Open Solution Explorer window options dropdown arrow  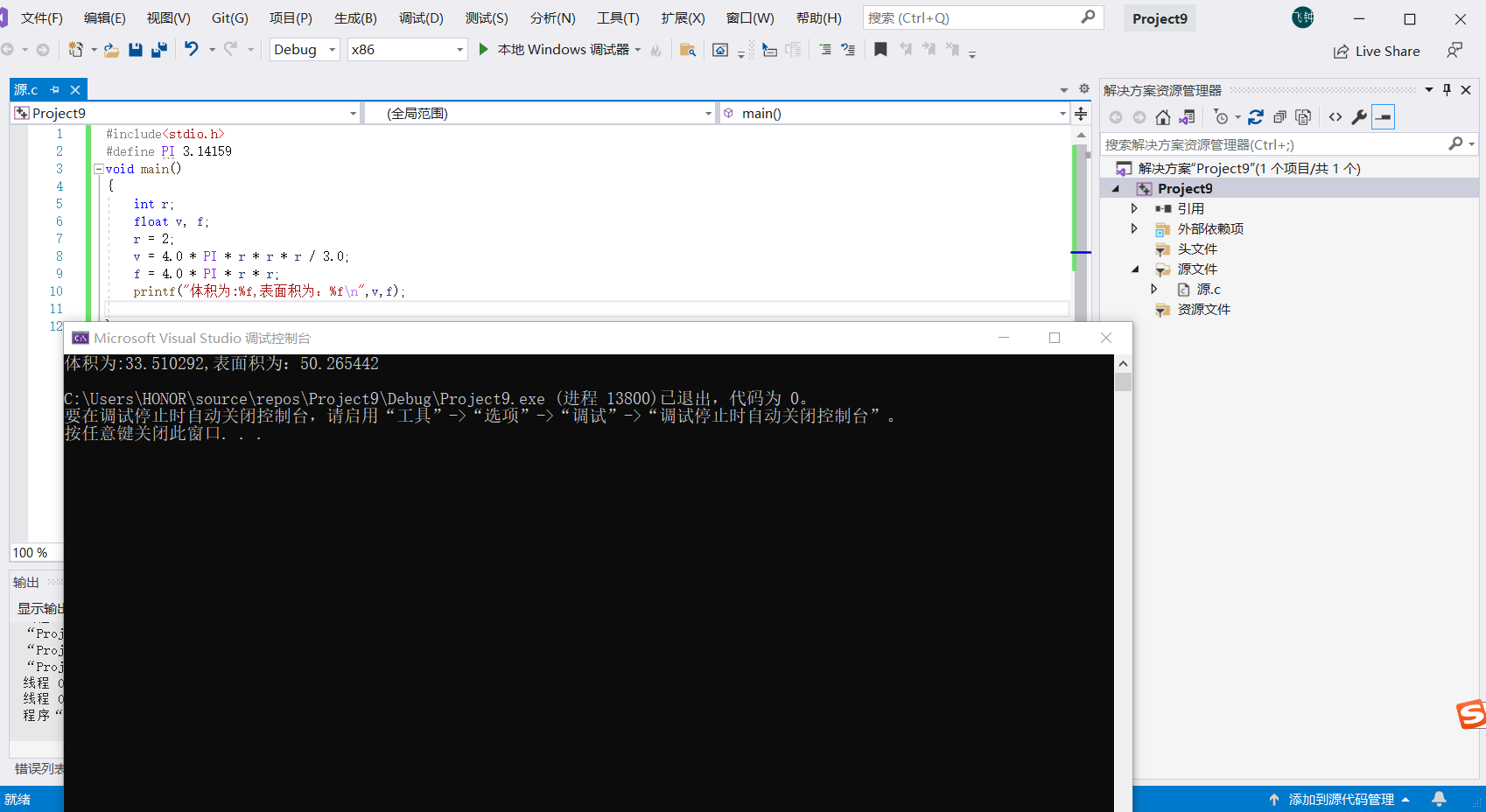(1429, 89)
